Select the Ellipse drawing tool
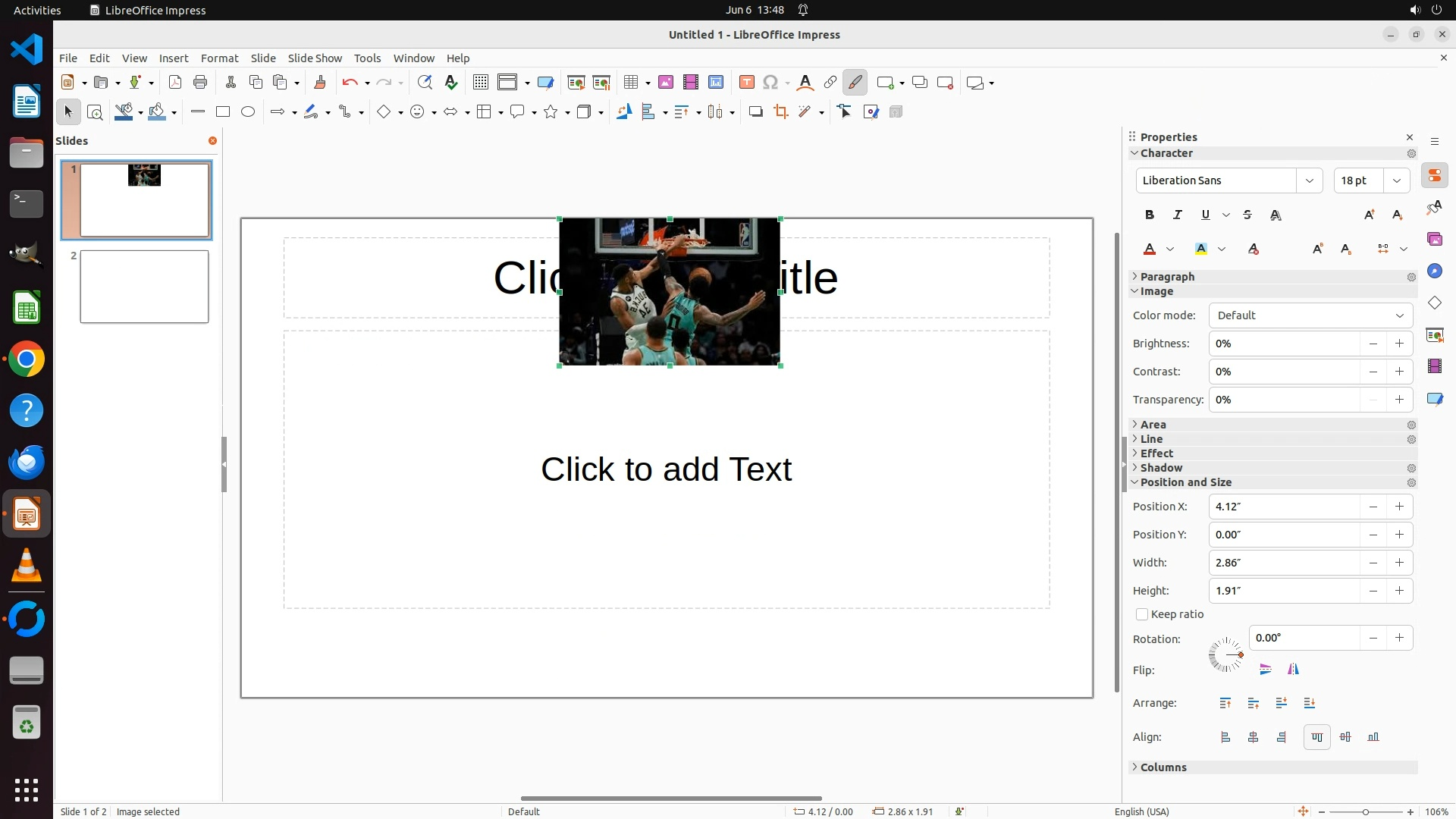 pos(248,112)
